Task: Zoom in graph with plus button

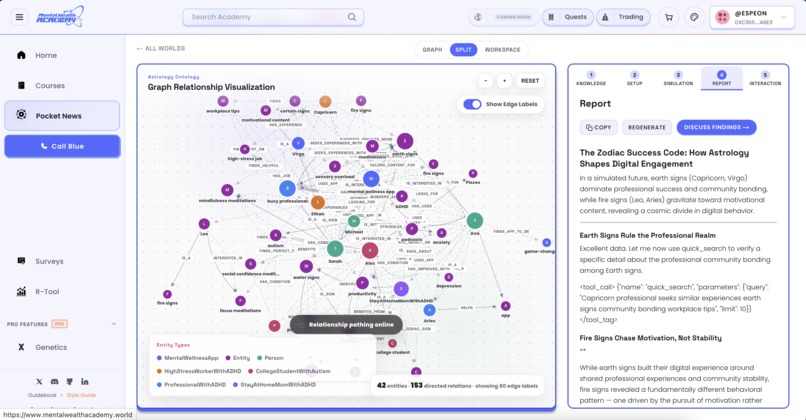Action: tap(504, 81)
